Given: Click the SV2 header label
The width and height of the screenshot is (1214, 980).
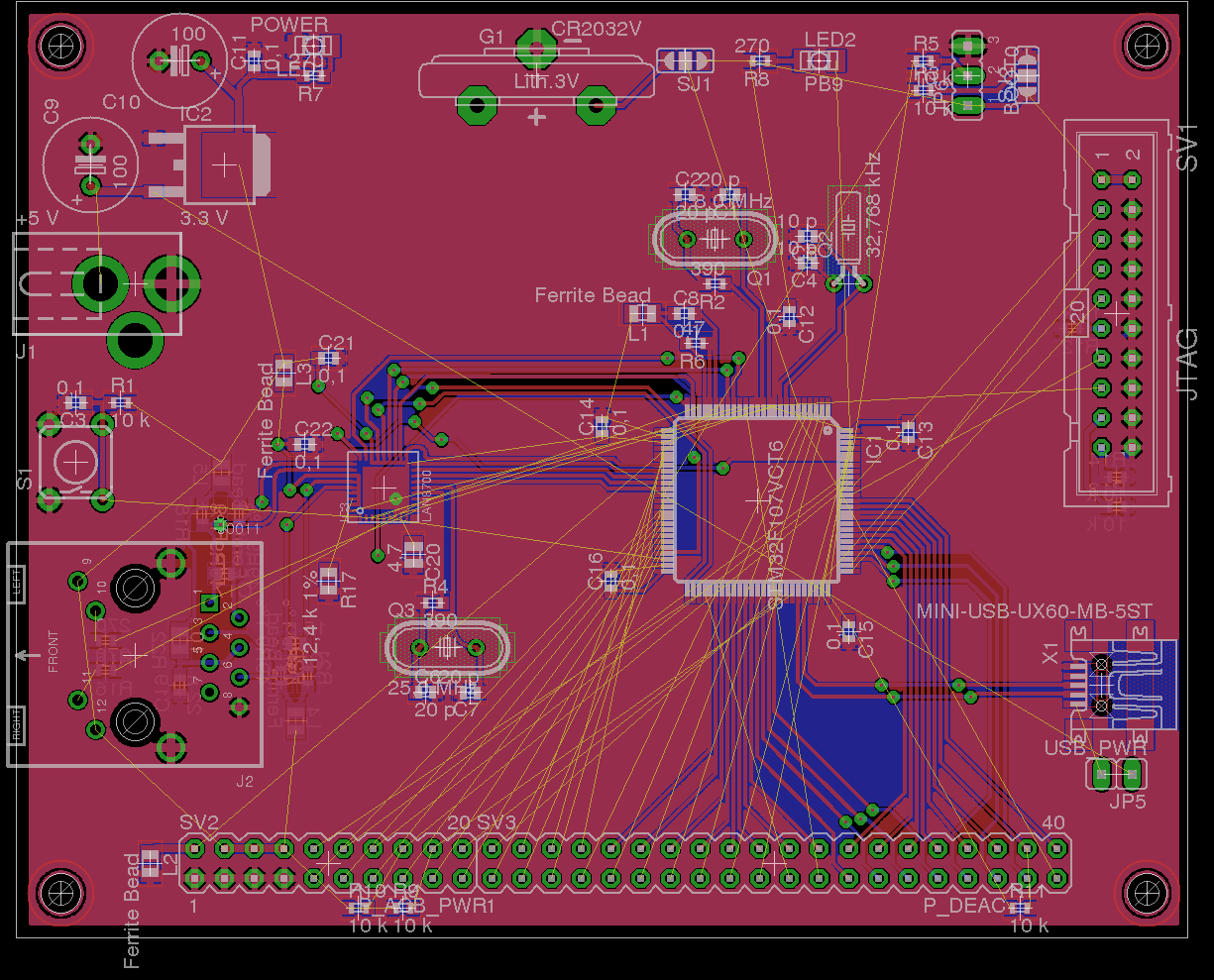Looking at the screenshot, I should tap(199, 822).
